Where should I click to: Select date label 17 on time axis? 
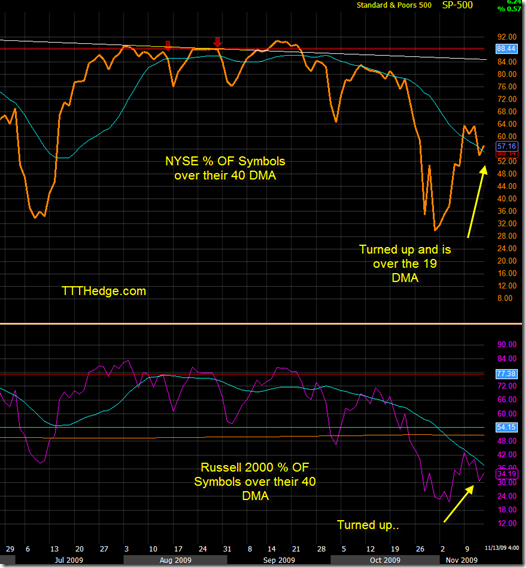178,549
